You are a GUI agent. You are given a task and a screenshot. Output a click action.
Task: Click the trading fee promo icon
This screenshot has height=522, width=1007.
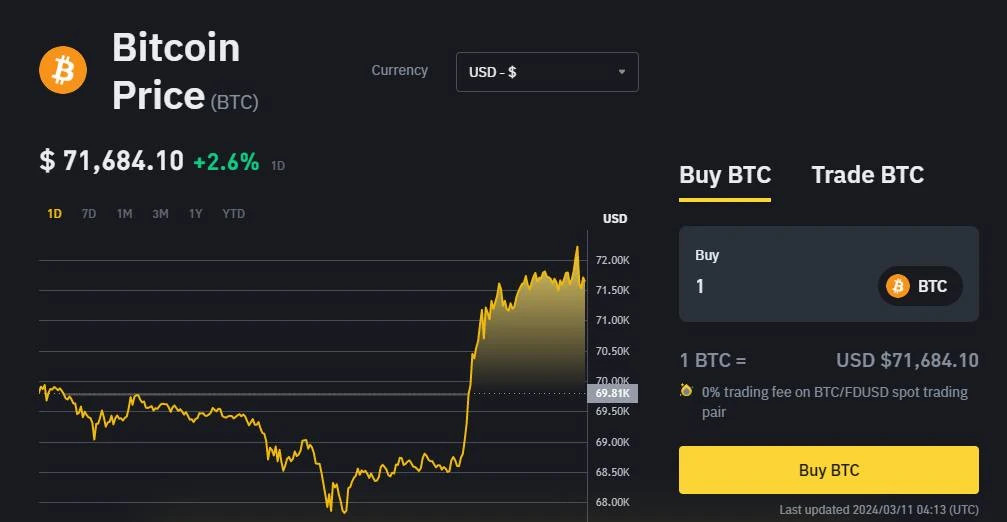coord(686,391)
